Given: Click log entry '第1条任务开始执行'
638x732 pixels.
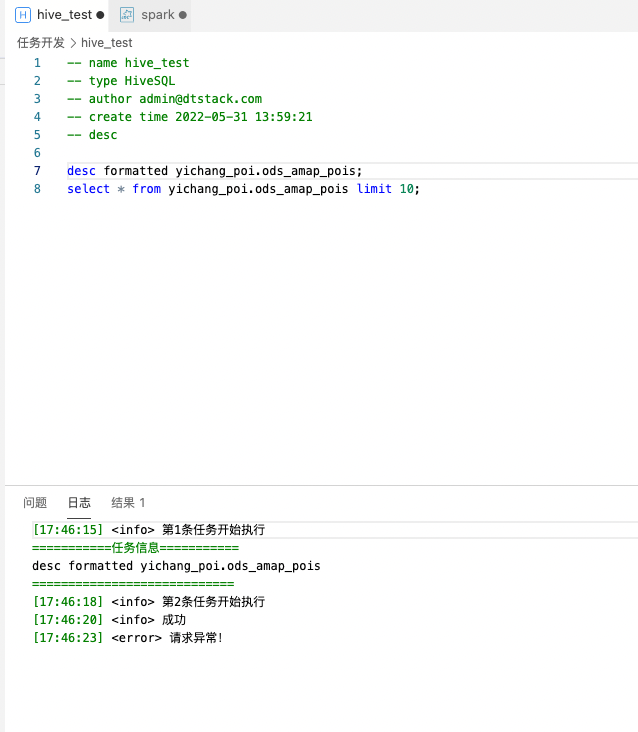Looking at the screenshot, I should click(x=148, y=530).
